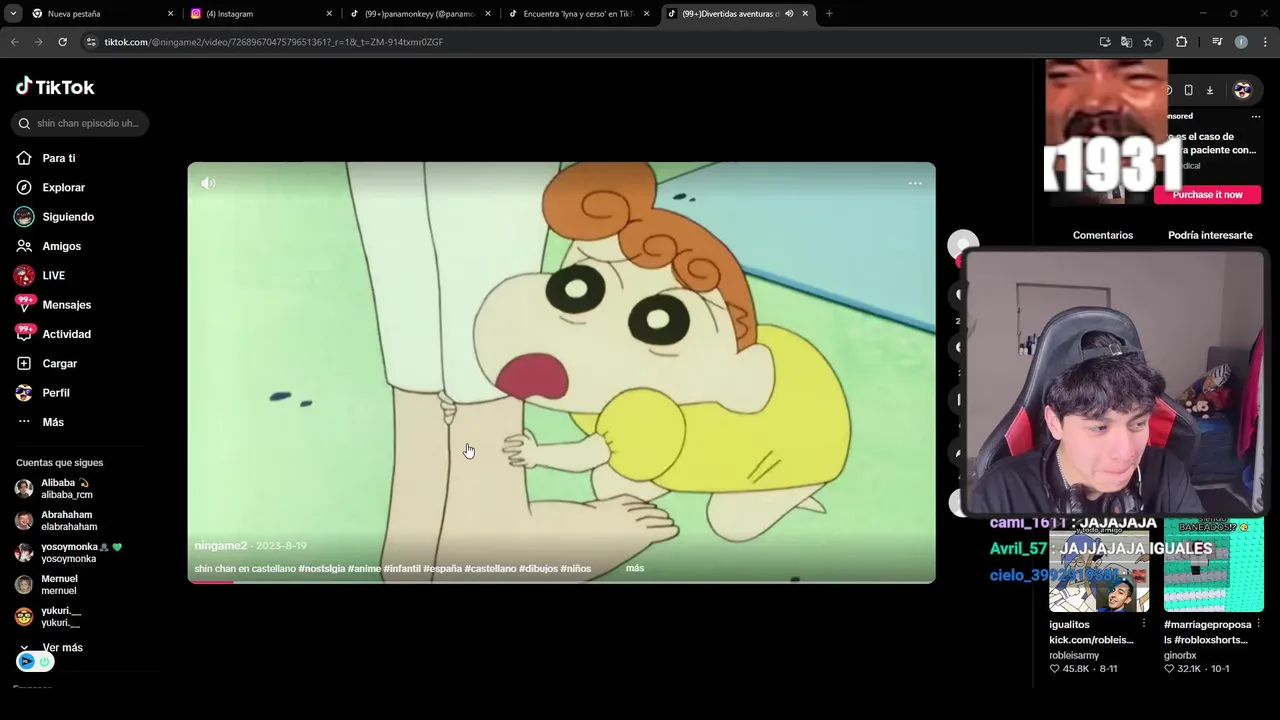Open the #marriageproposals recommended video thumbnail
This screenshot has width=1280, height=720.
(1214, 566)
